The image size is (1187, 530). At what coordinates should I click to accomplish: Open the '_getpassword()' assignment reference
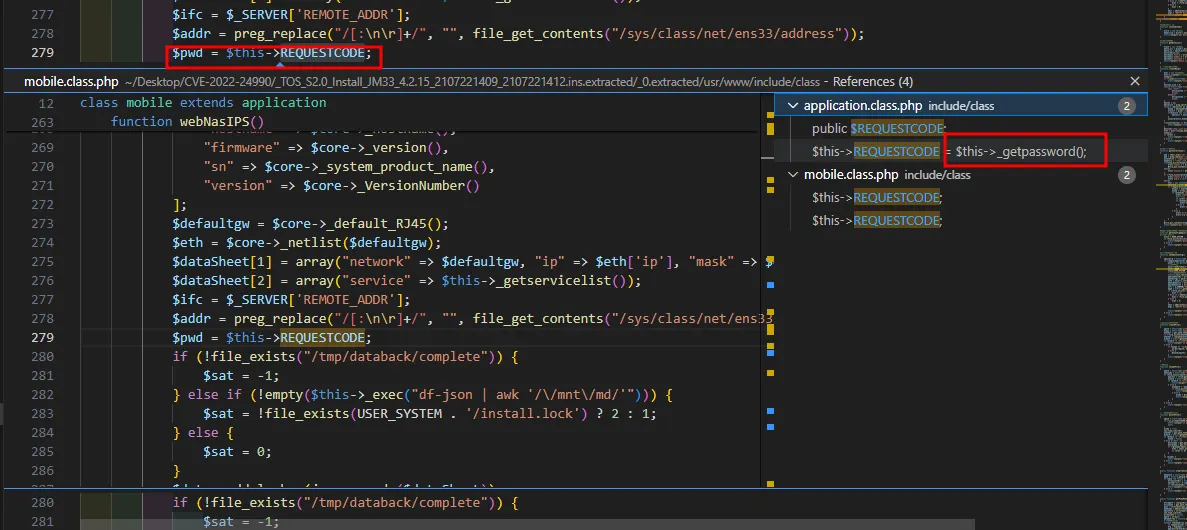pyautogui.click(x=949, y=151)
